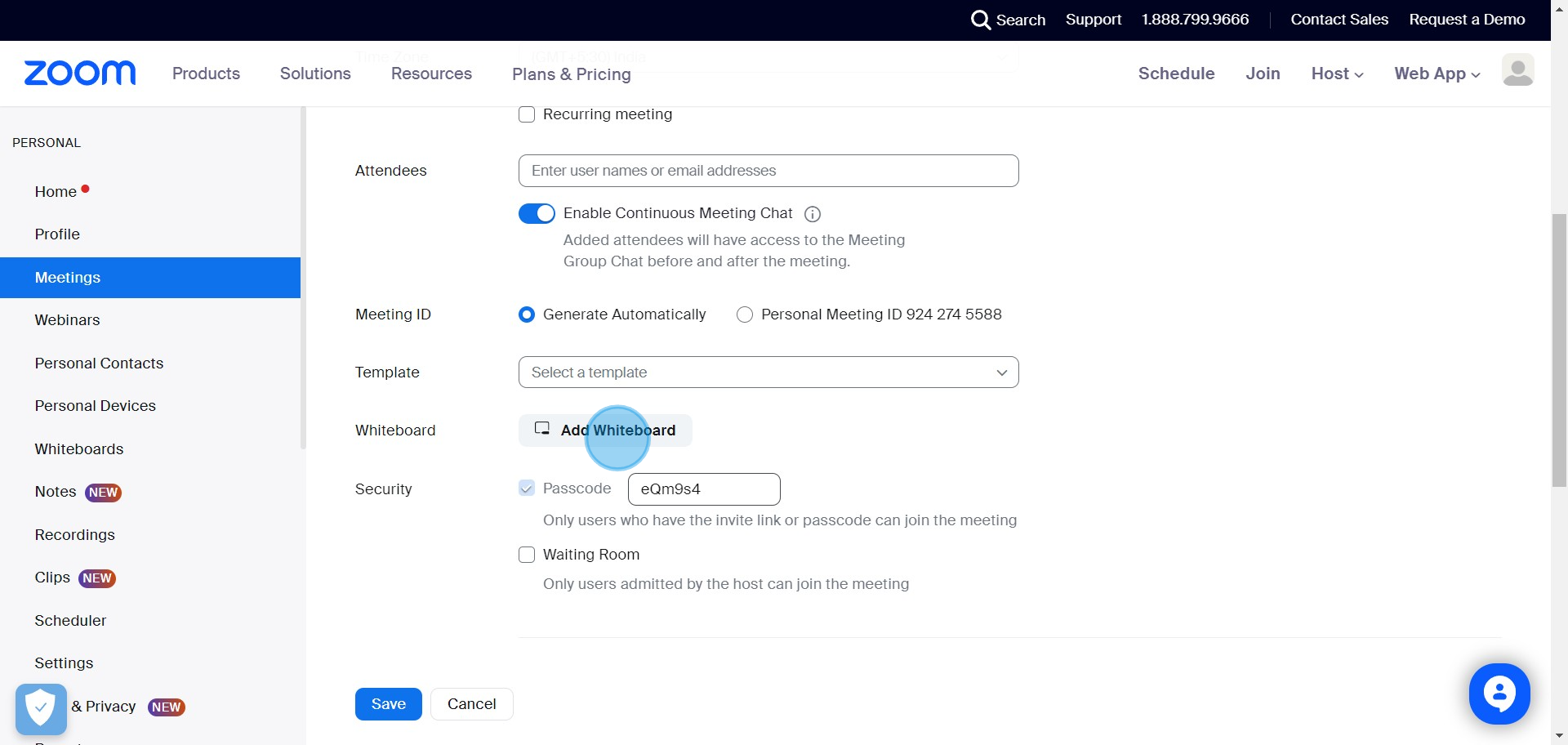The width and height of the screenshot is (1568, 745).
Task: Click the passcode field eQm9s4
Action: [x=704, y=489]
